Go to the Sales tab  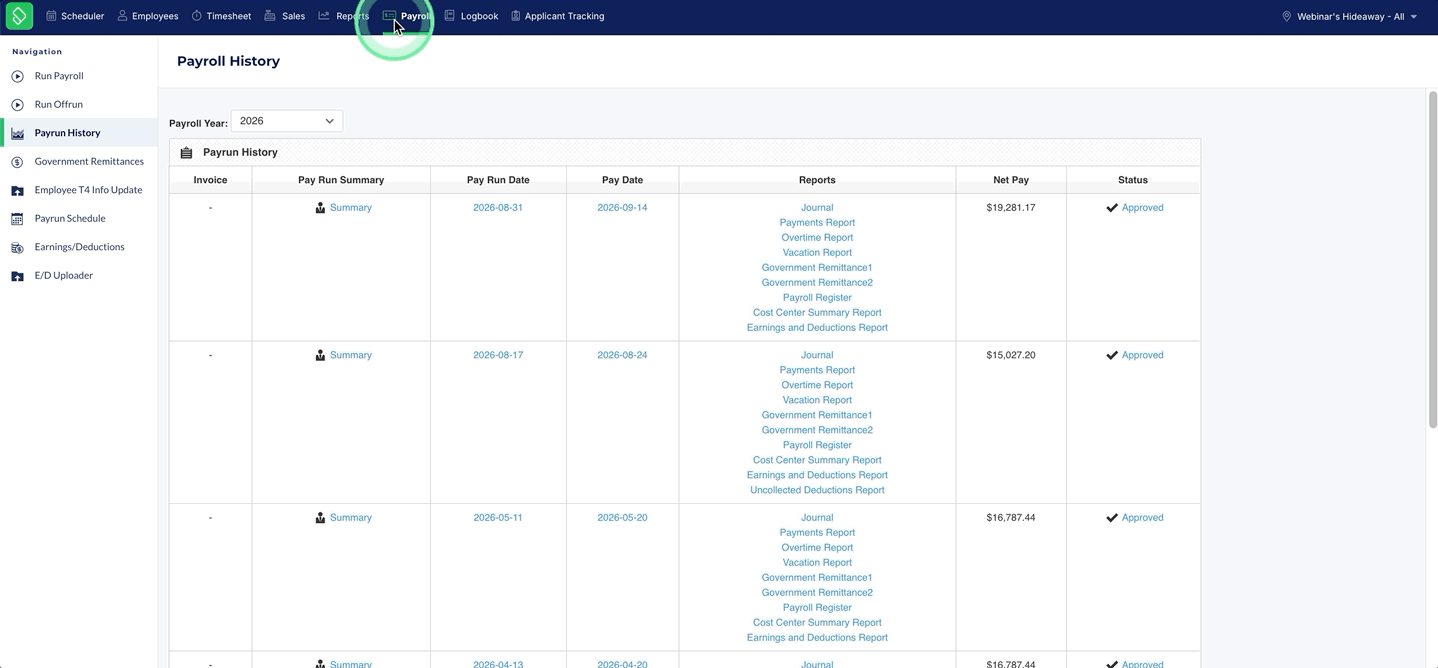point(285,16)
